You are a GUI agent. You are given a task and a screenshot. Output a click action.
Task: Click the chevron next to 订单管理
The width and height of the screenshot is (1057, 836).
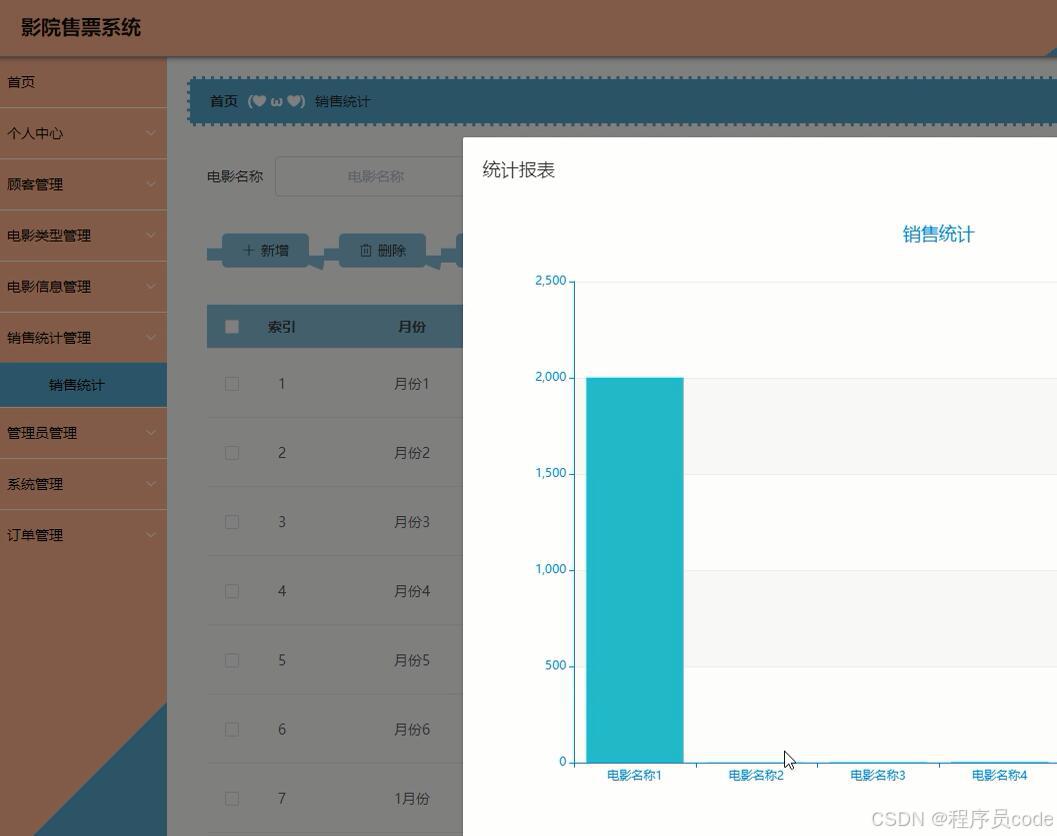pyautogui.click(x=151, y=535)
